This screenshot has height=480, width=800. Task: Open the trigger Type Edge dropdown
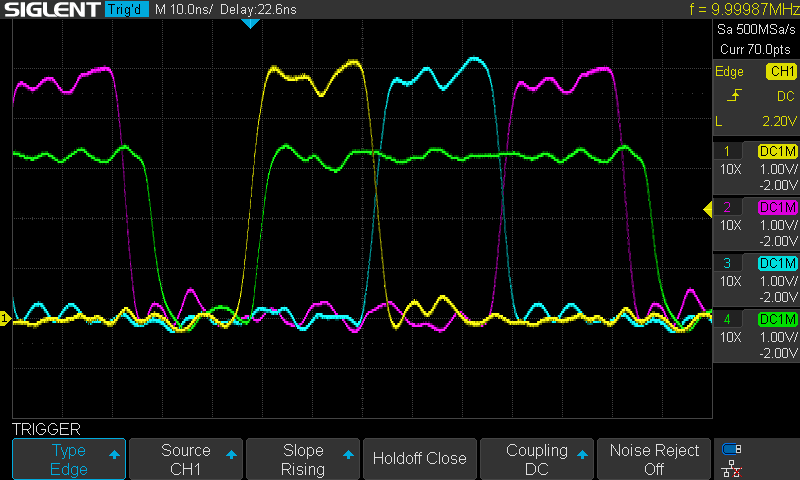click(69, 459)
